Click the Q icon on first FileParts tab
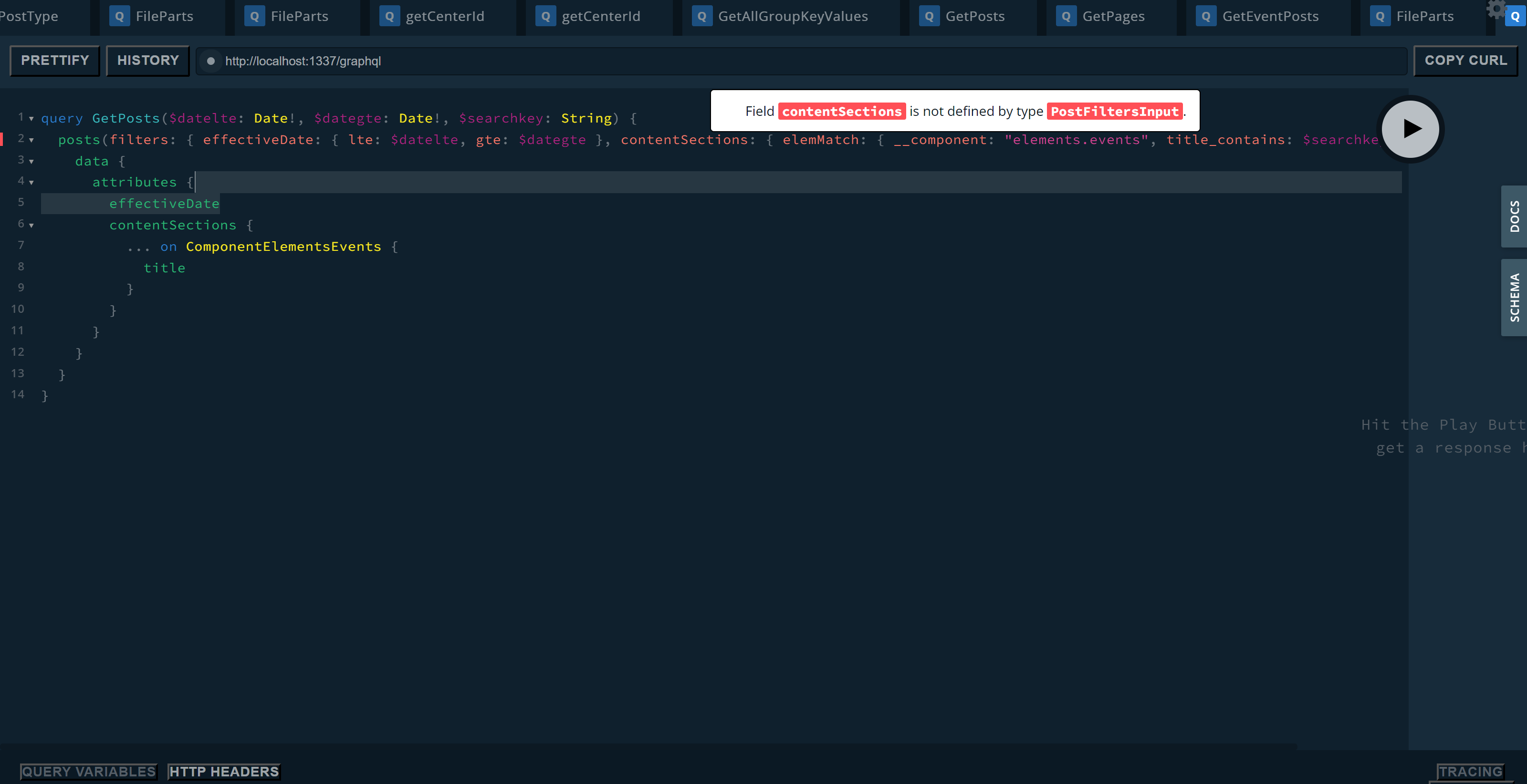This screenshot has height=784, width=1527. 119,17
